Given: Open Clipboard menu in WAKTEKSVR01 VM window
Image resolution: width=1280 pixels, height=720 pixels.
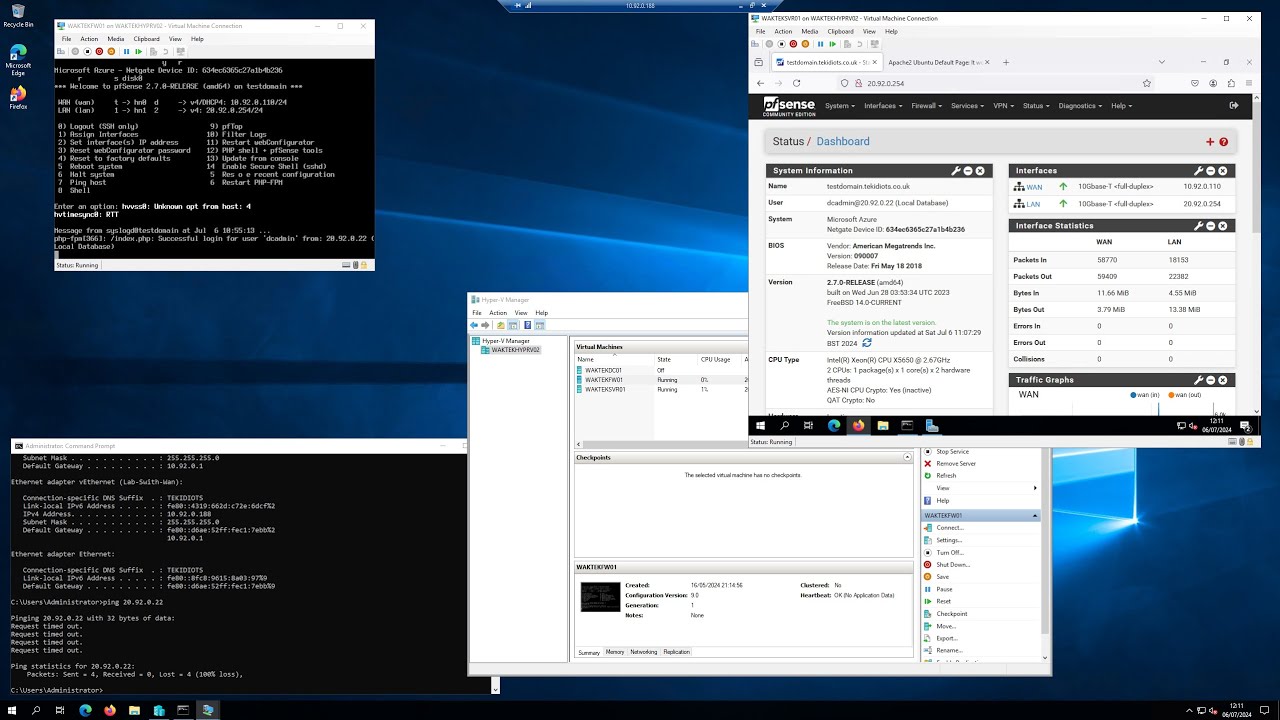Looking at the screenshot, I should click(x=840, y=31).
